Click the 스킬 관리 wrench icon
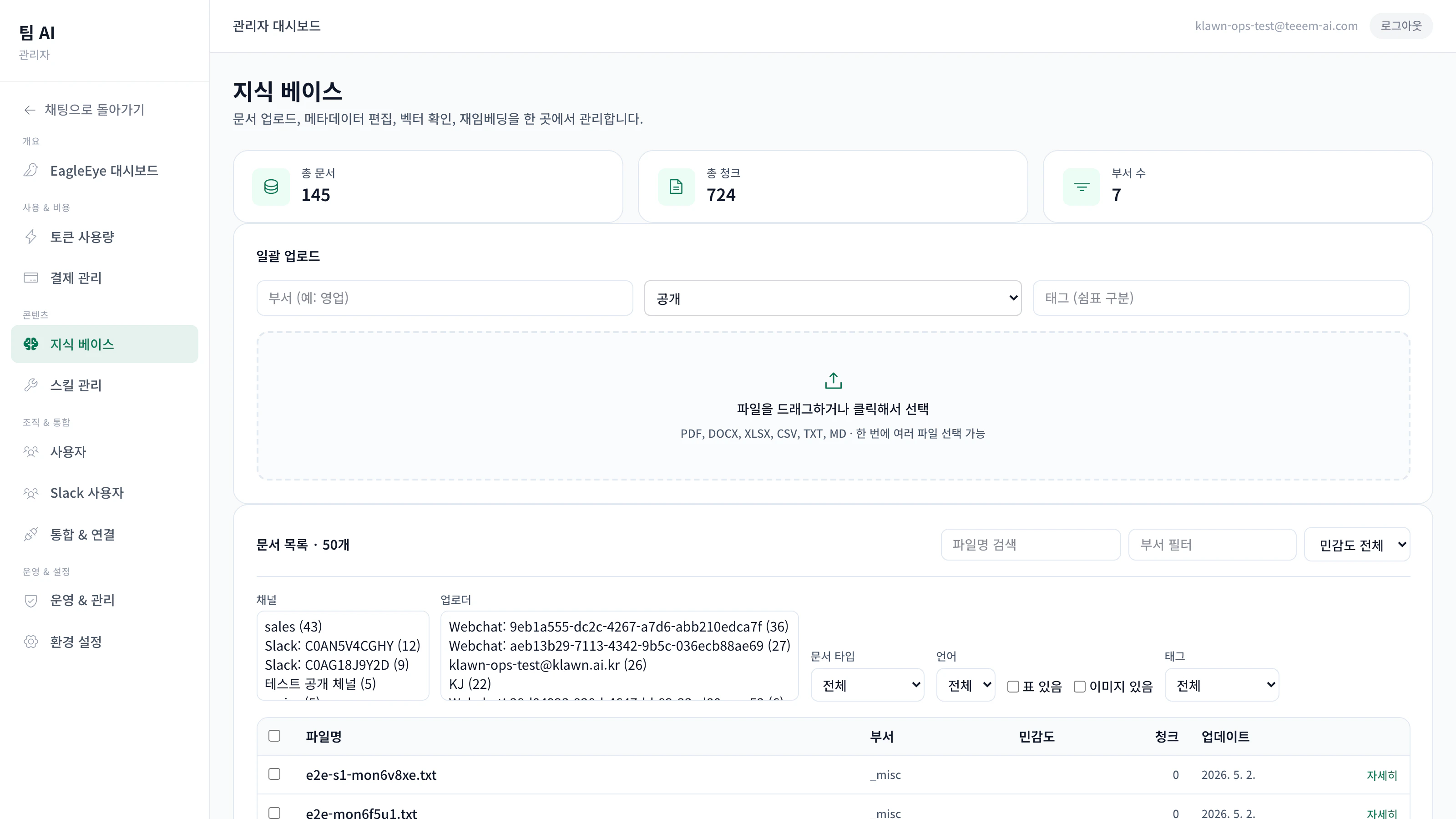The height and width of the screenshot is (819, 1456). pyautogui.click(x=30, y=385)
